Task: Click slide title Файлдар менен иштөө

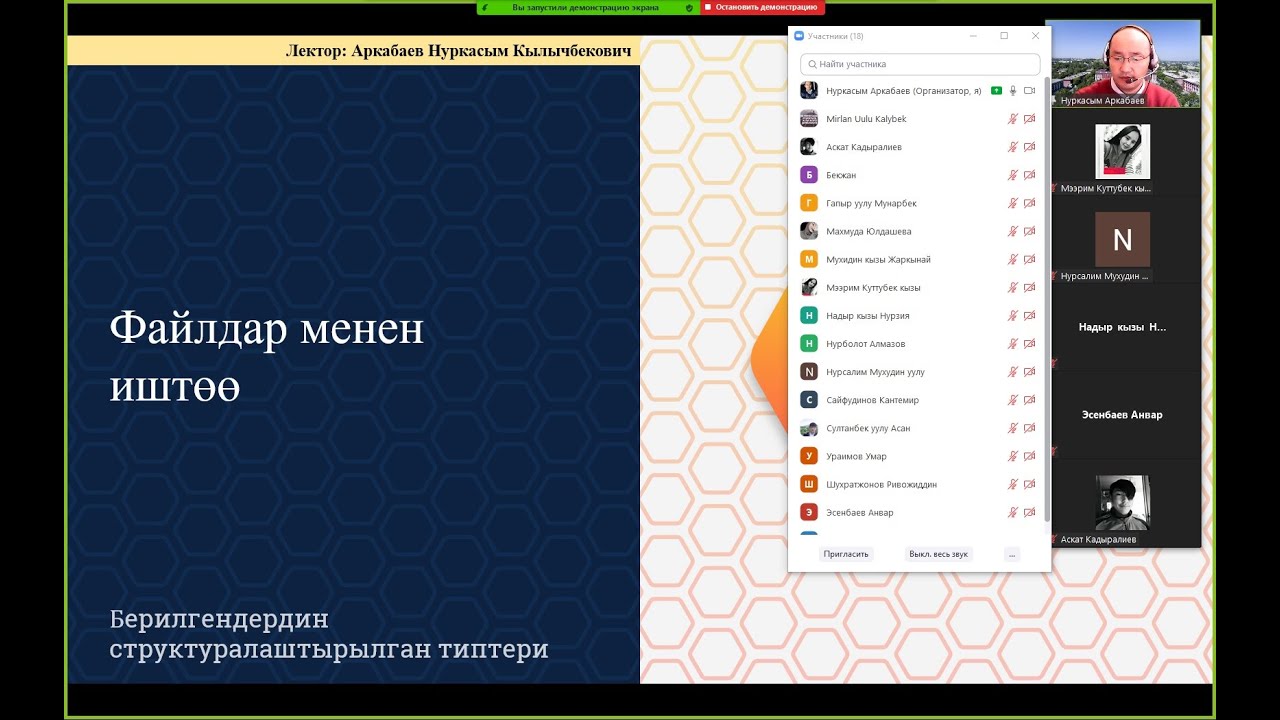Action: [266, 358]
